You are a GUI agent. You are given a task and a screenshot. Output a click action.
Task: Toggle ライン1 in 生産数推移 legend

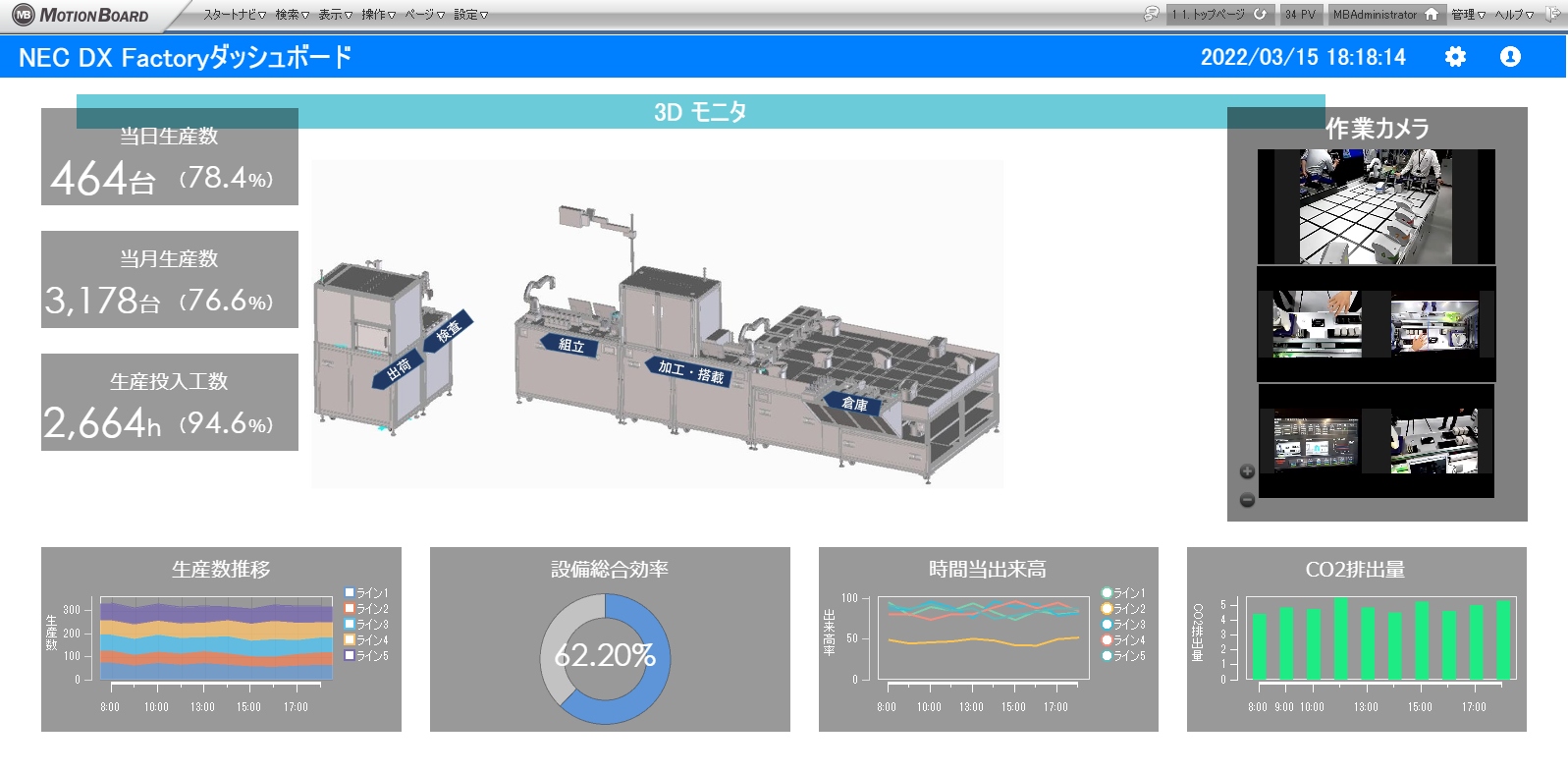[366, 593]
